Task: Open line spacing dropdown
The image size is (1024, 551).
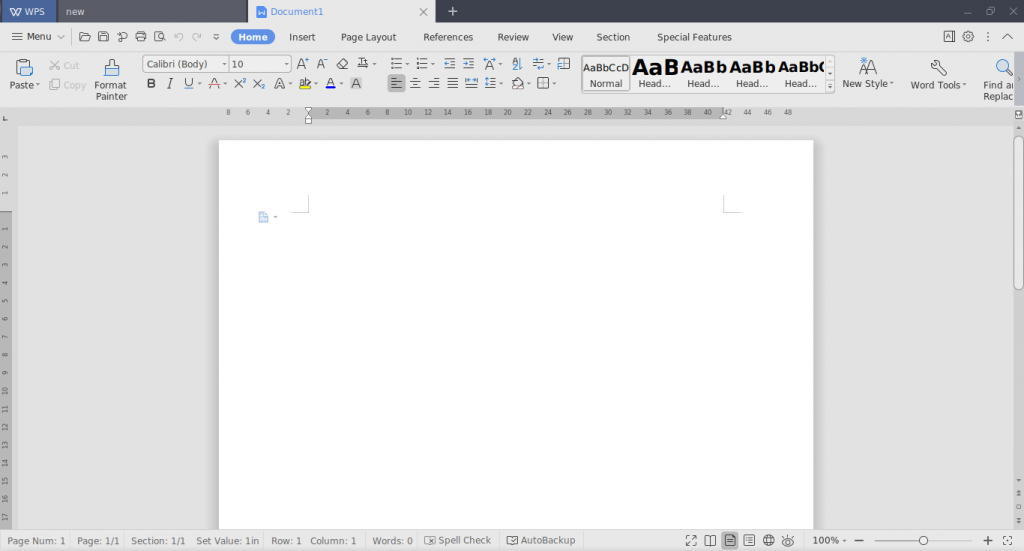Action: [501, 84]
